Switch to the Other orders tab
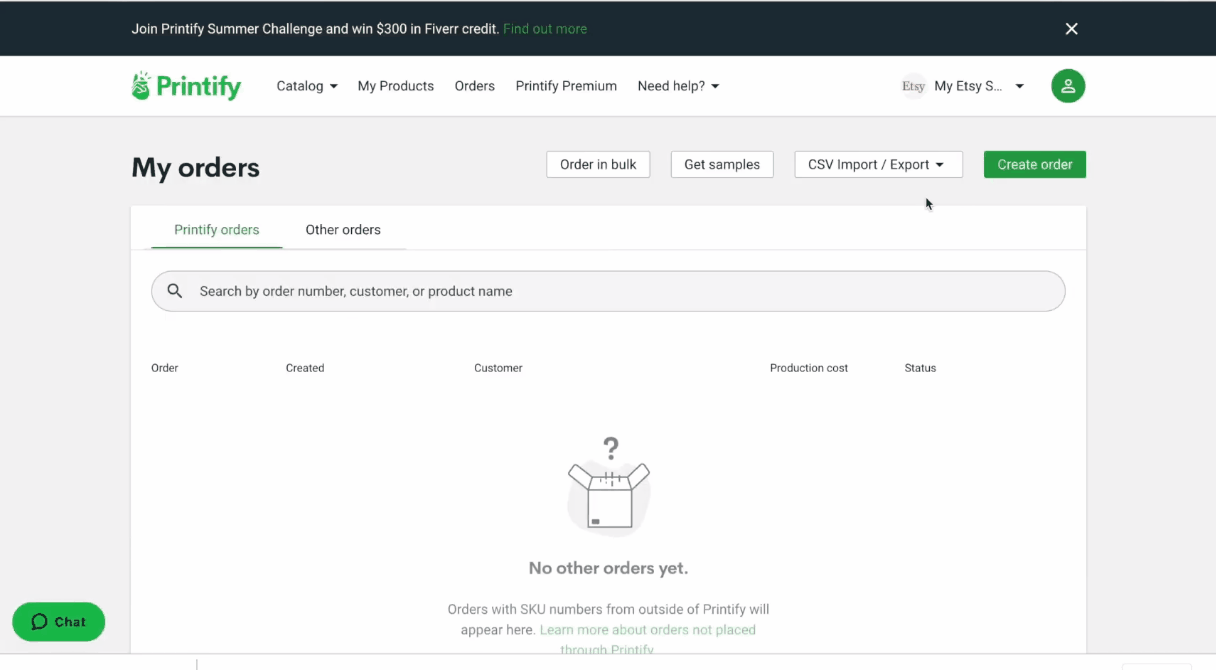 point(343,230)
